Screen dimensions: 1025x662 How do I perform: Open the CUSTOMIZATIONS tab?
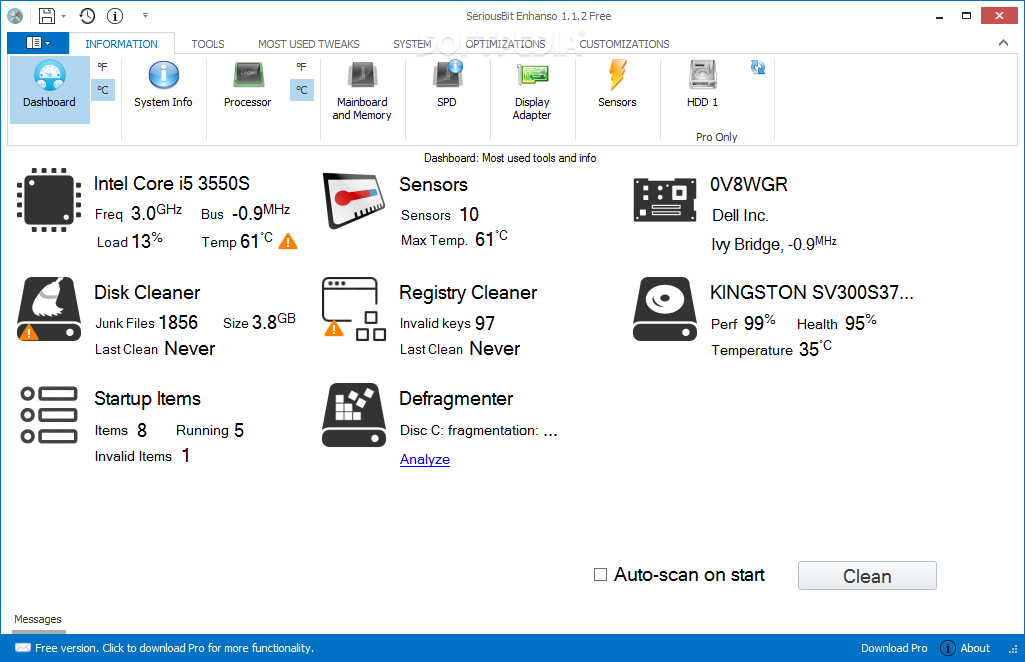tap(624, 44)
